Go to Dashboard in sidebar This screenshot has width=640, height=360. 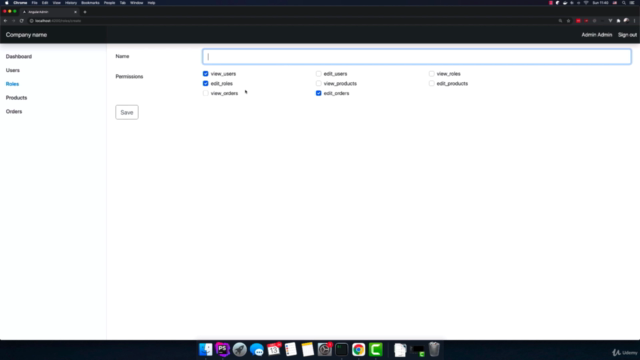pyautogui.click(x=19, y=56)
